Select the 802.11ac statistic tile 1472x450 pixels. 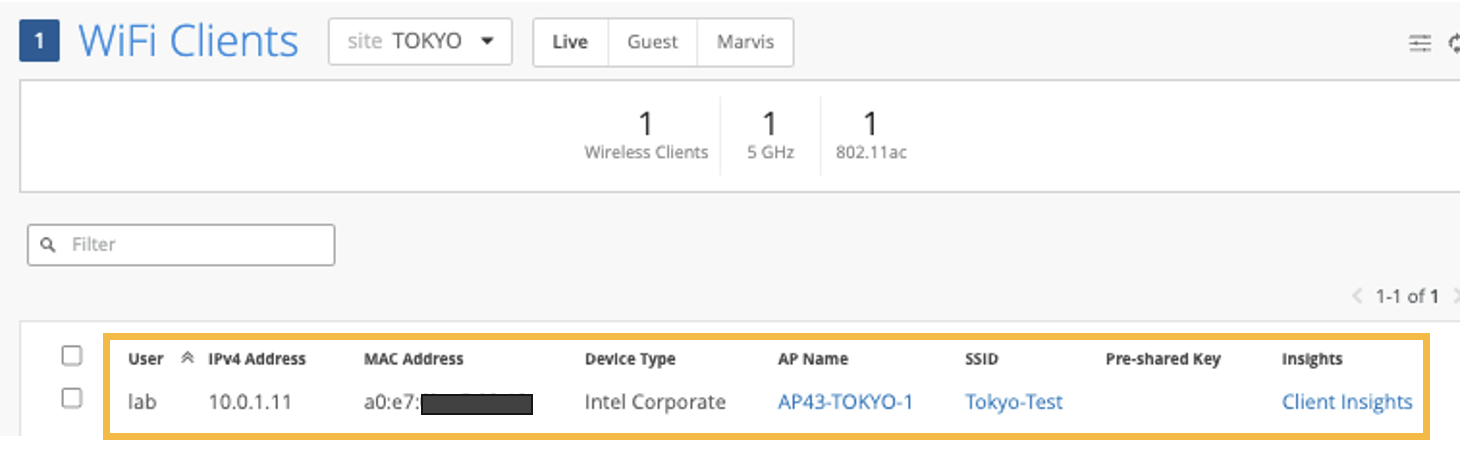tap(871, 136)
